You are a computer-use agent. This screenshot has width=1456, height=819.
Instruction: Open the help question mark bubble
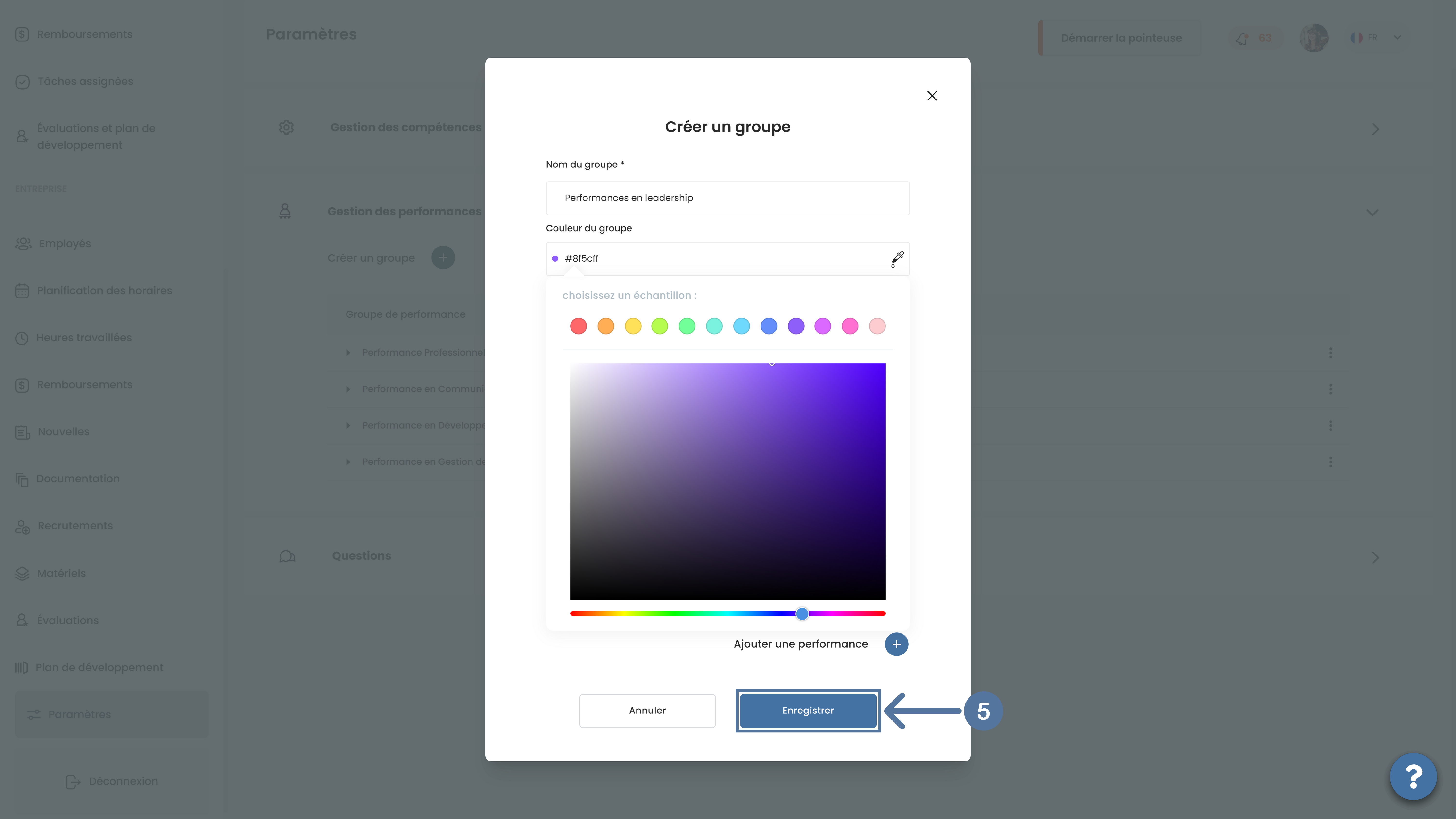click(x=1413, y=777)
